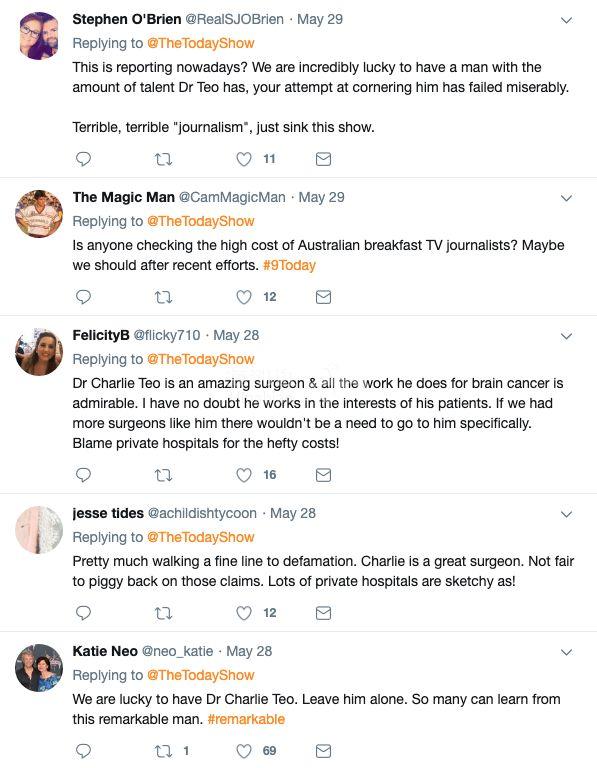Open the #9Today hashtag

click(x=289, y=265)
